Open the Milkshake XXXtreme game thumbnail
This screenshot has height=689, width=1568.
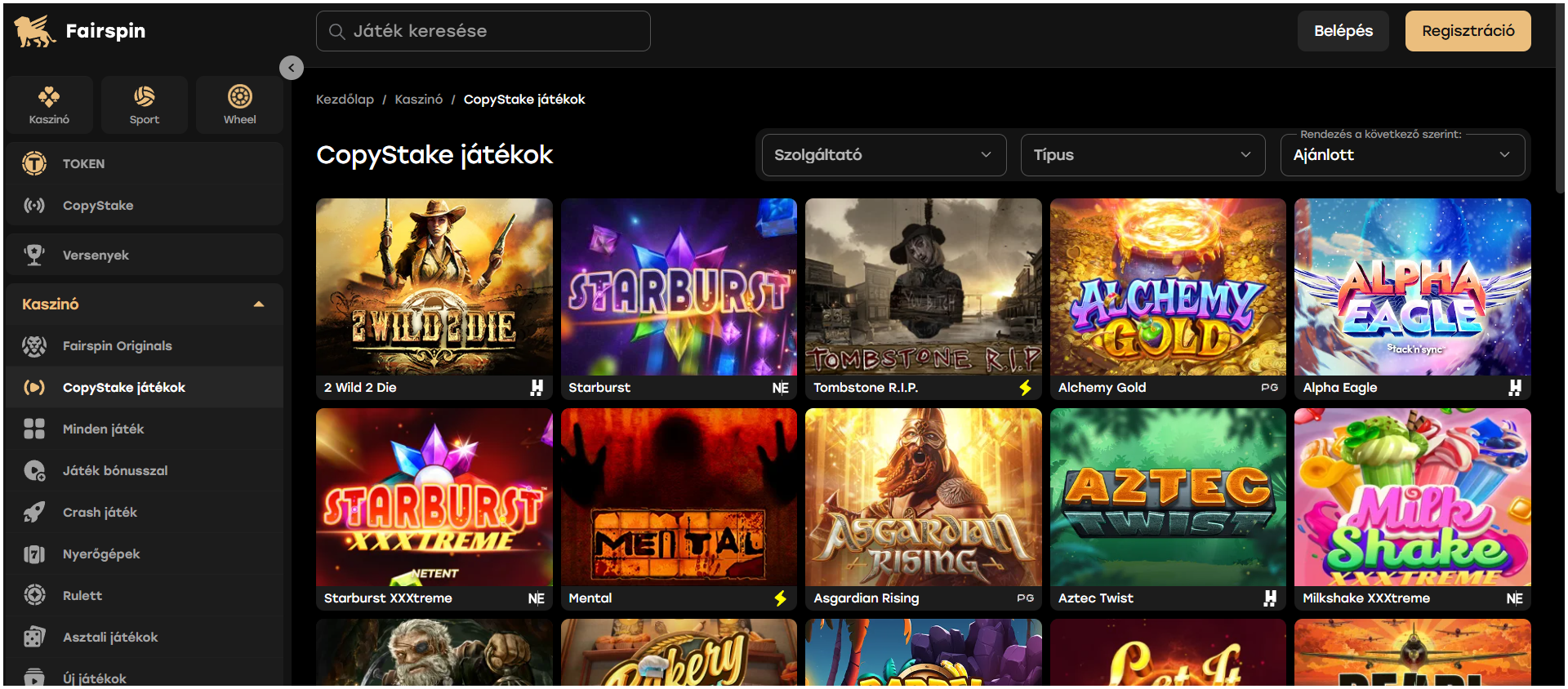(x=1413, y=497)
